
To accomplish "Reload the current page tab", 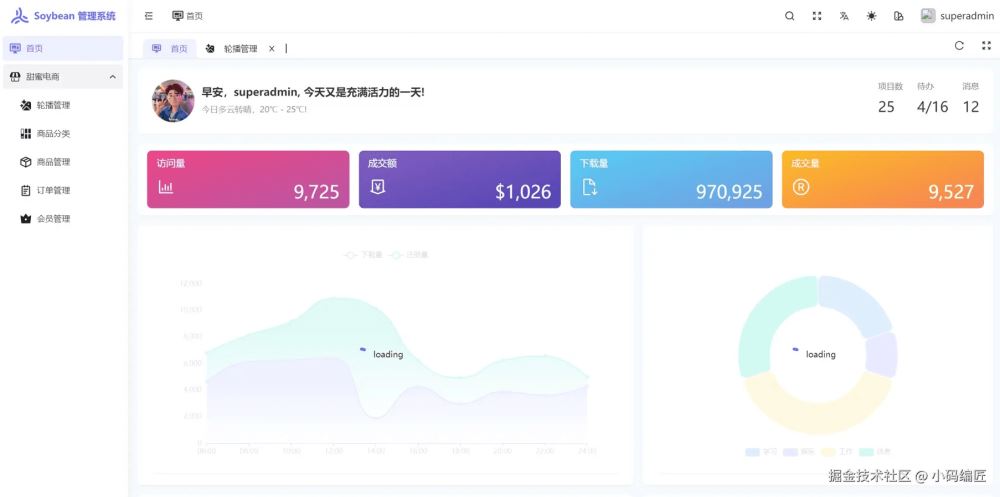I will click(x=959, y=46).
